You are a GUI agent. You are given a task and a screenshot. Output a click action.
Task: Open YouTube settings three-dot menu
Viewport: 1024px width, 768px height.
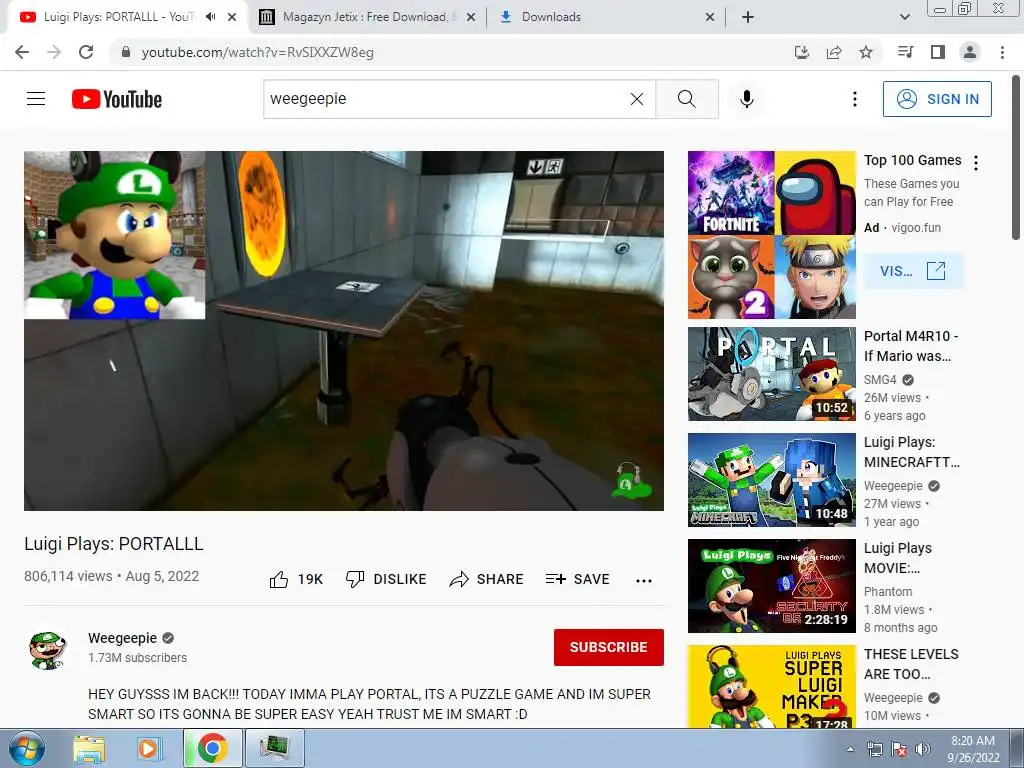click(x=855, y=99)
